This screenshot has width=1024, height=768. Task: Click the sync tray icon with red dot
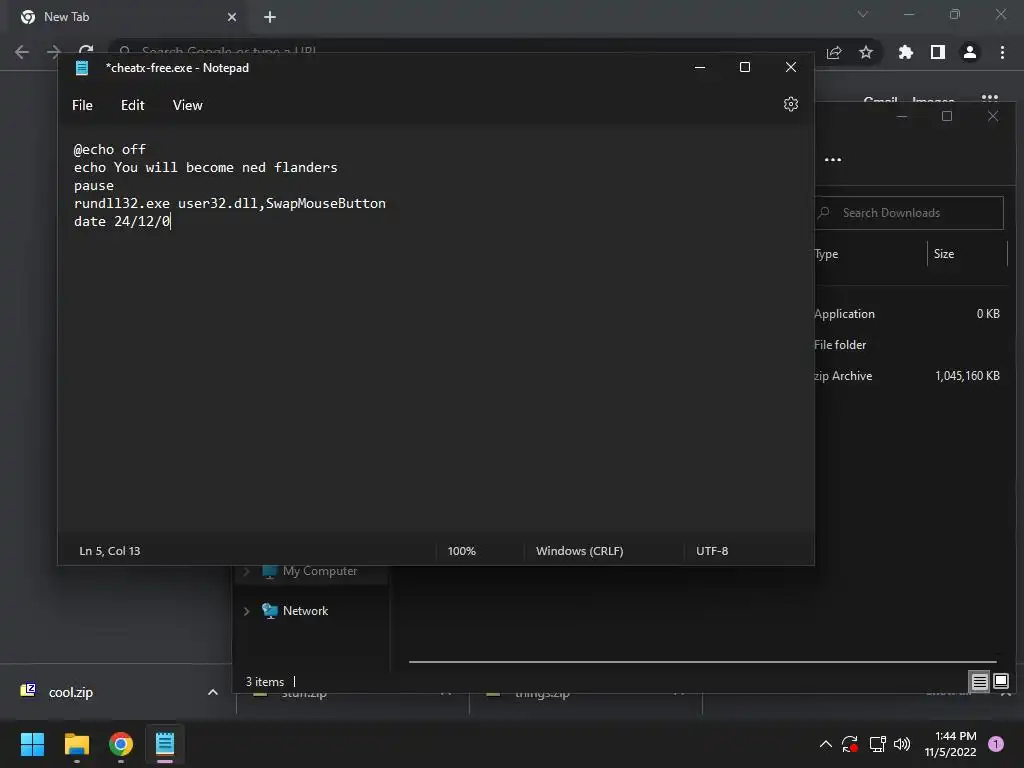point(850,744)
